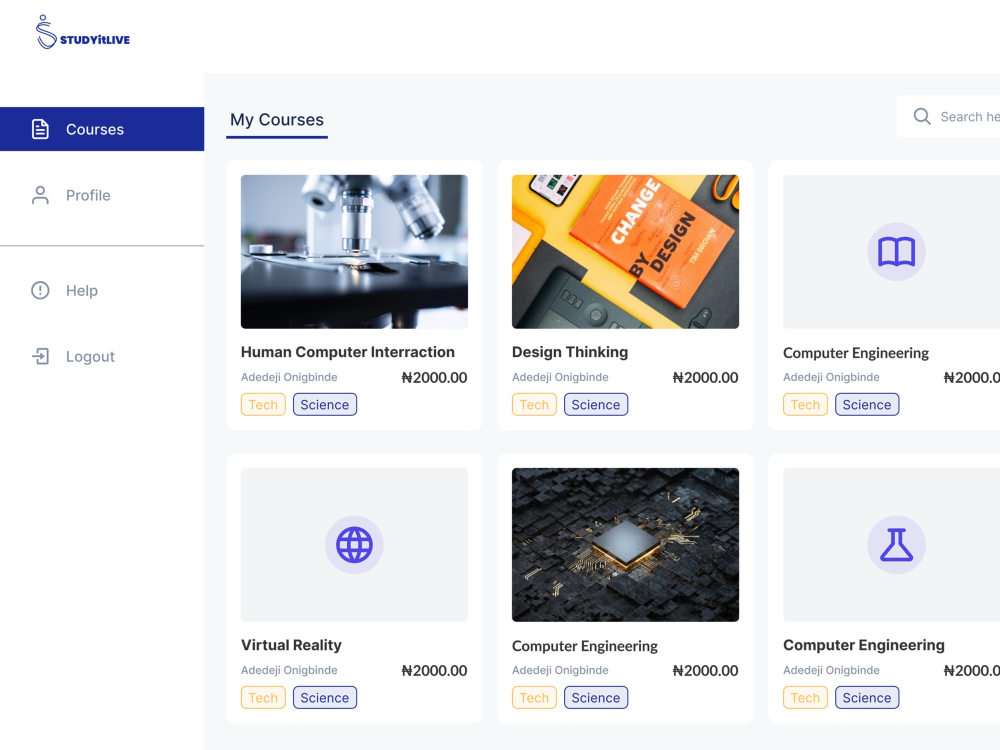Image resolution: width=1000 pixels, height=750 pixels.
Task: Open Computer Engineering title under book icon
Action: click(x=855, y=353)
